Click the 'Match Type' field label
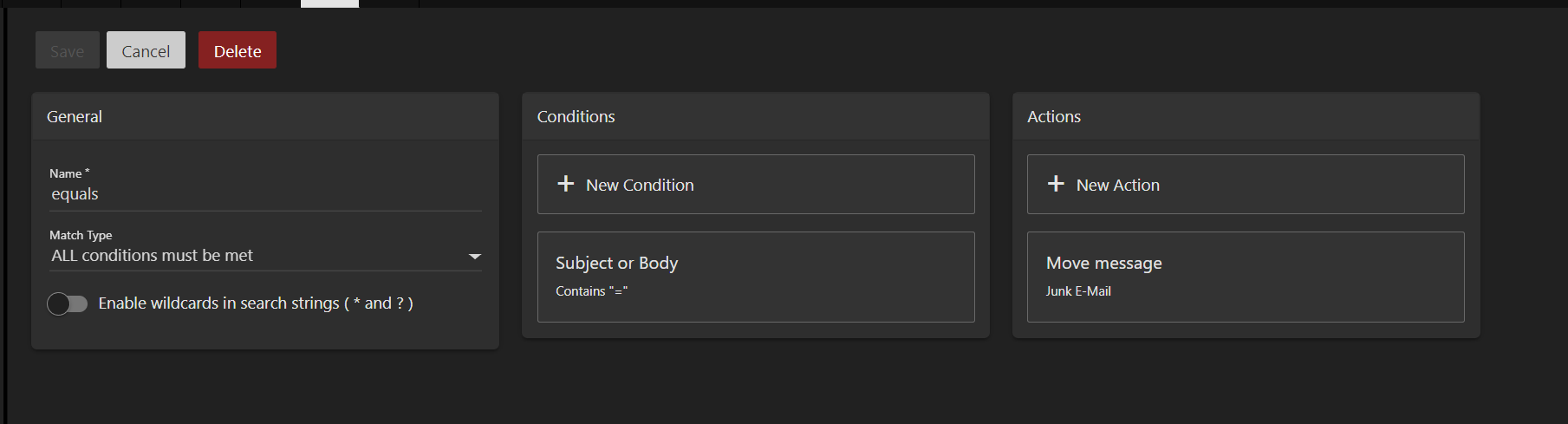Image resolution: width=1568 pixels, height=424 pixels. (x=81, y=235)
